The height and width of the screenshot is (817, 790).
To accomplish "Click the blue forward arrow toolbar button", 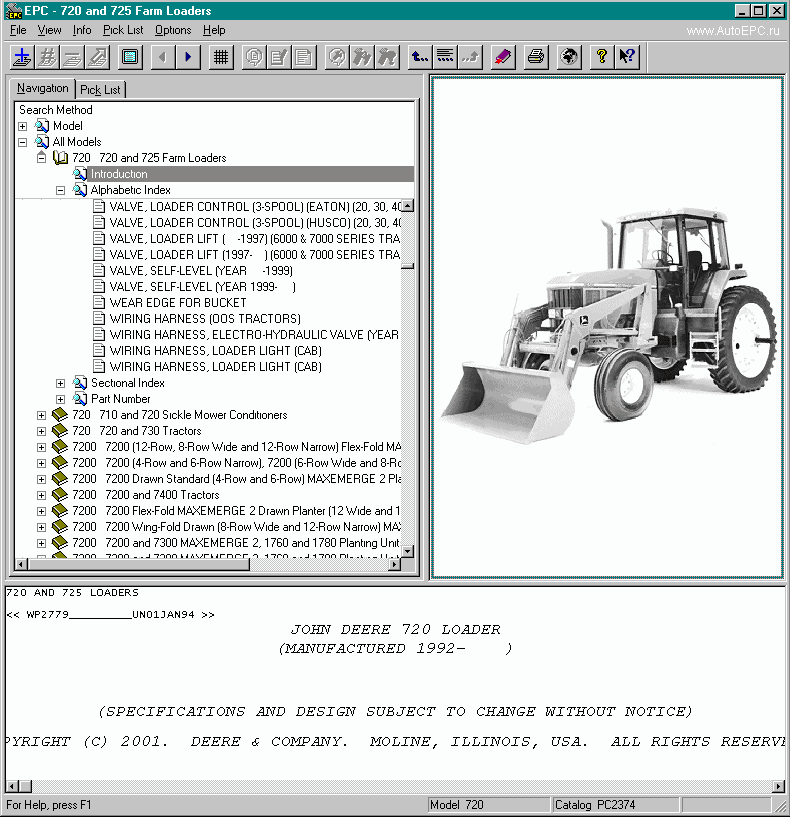I will [x=188, y=57].
